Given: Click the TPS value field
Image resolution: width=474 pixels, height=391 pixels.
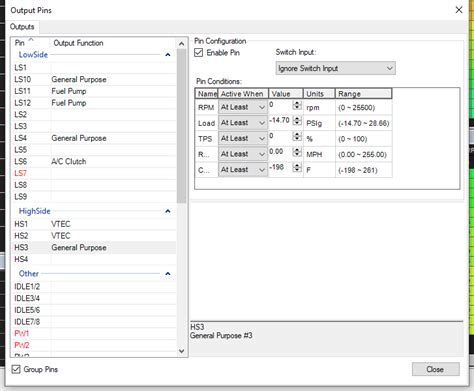Looking at the screenshot, I should pyautogui.click(x=281, y=136).
